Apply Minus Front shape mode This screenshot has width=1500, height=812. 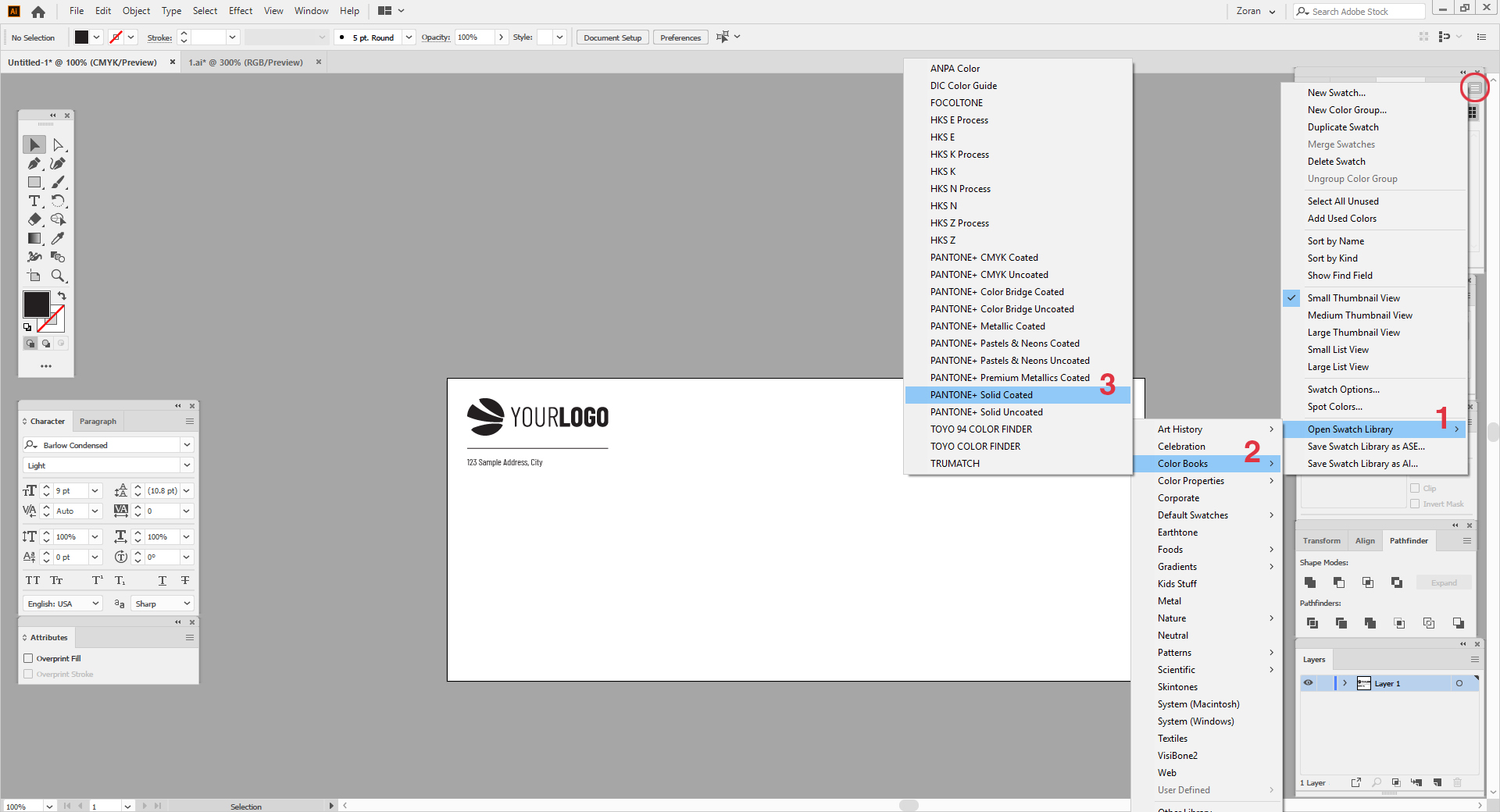[x=1339, y=582]
